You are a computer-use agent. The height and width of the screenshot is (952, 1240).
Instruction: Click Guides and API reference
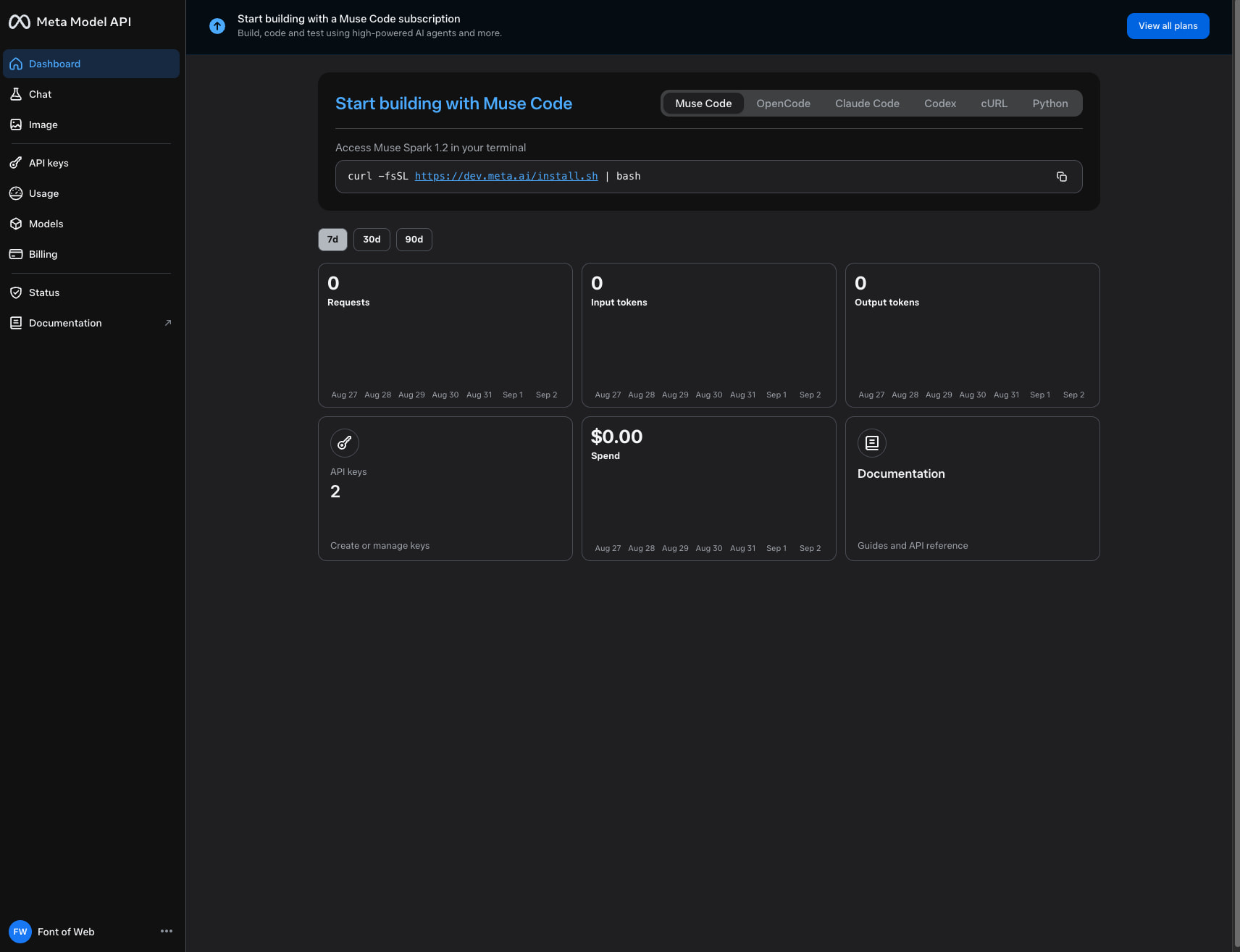pyautogui.click(x=913, y=546)
